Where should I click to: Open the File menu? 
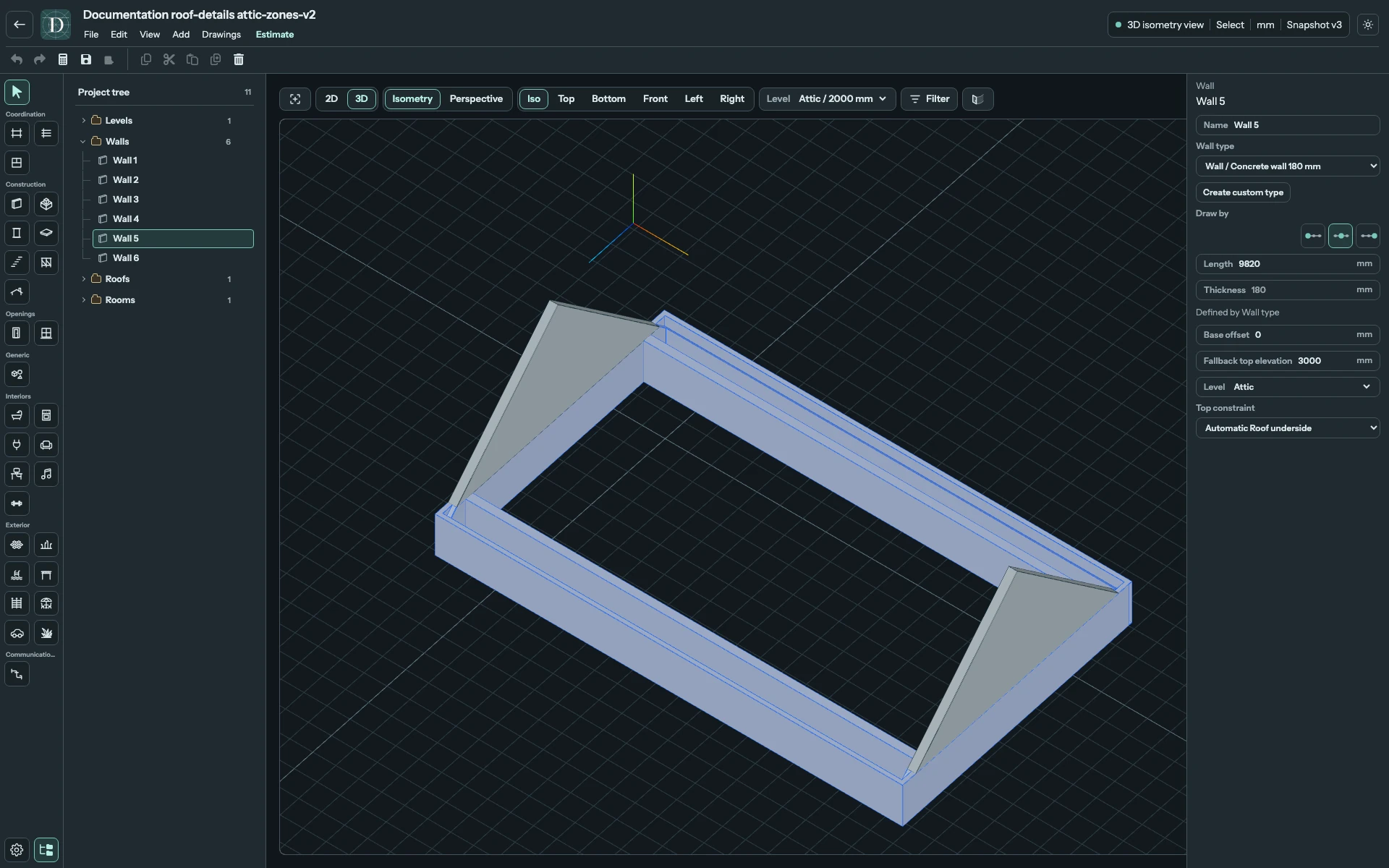click(91, 35)
